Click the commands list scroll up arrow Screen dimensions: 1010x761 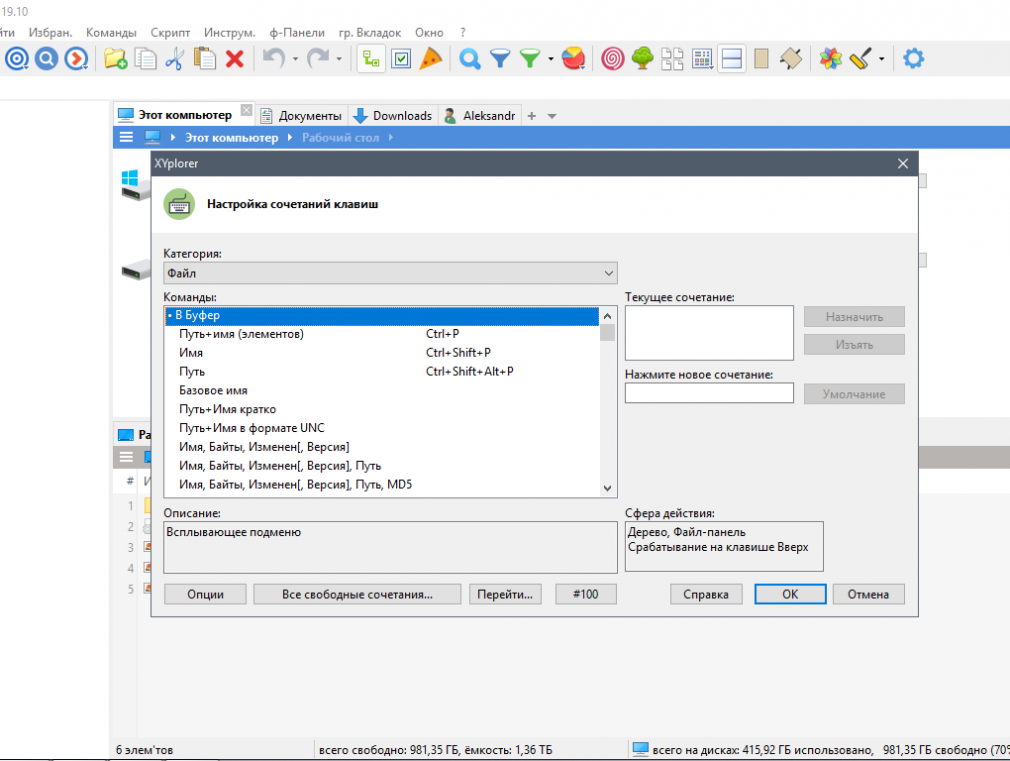coord(607,316)
